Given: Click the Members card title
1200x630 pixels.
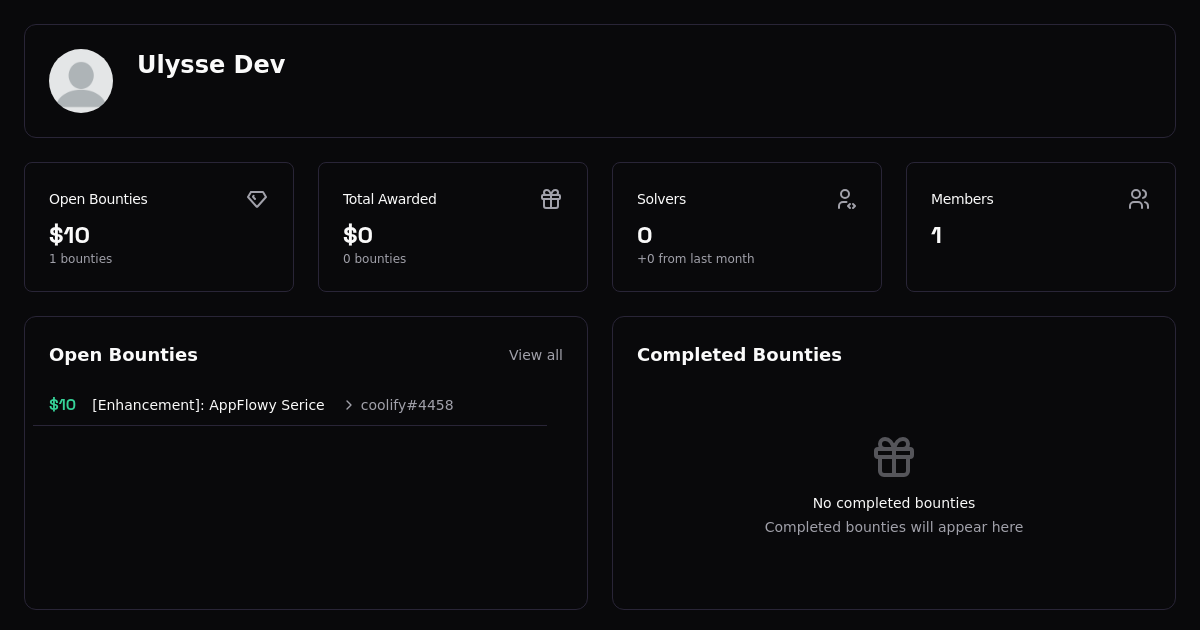Looking at the screenshot, I should tap(962, 199).
